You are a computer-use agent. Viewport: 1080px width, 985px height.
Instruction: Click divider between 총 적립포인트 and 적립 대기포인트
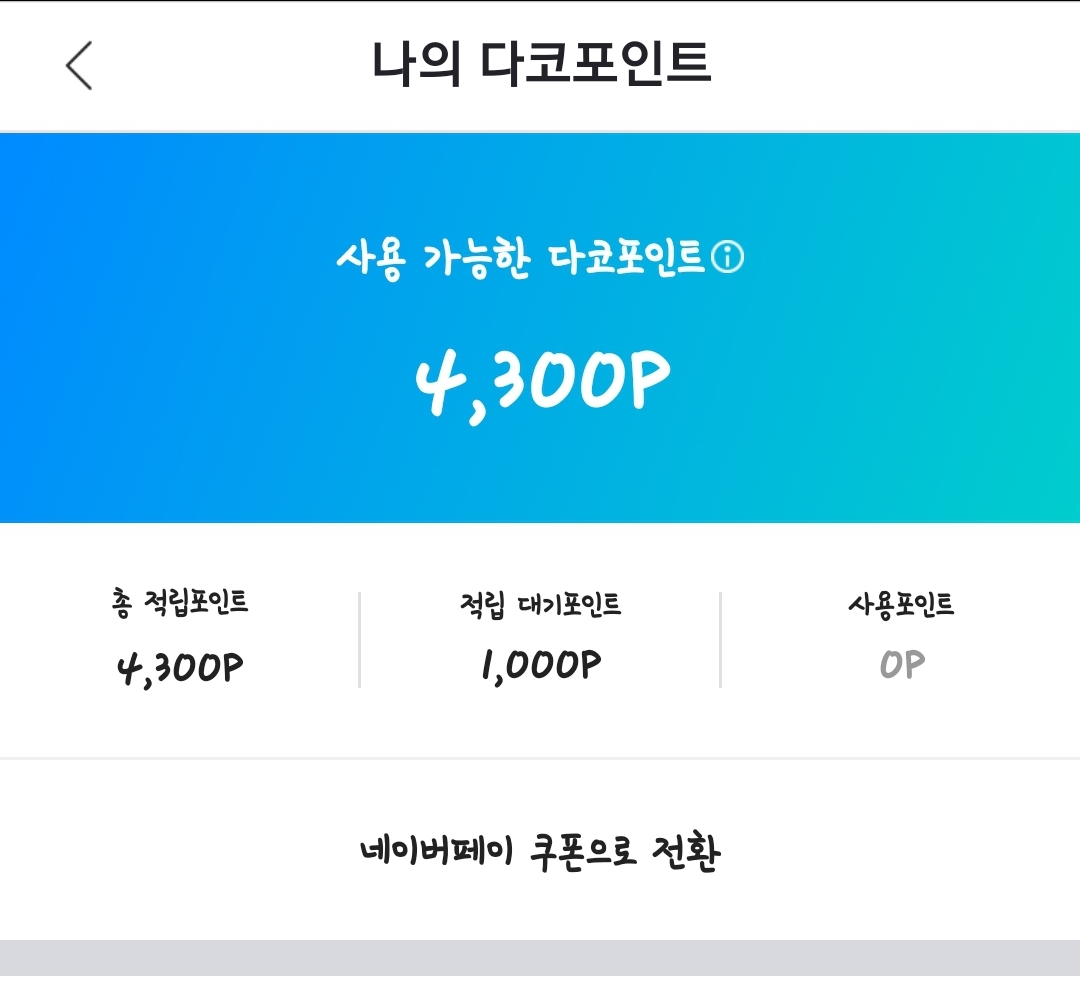coord(359,640)
